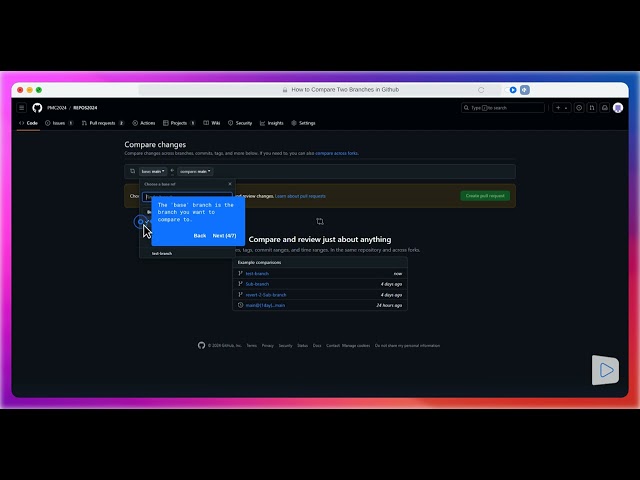This screenshot has height=480, width=640.
Task: Click the lock icon in address bar
Action: pyautogui.click(x=285, y=90)
